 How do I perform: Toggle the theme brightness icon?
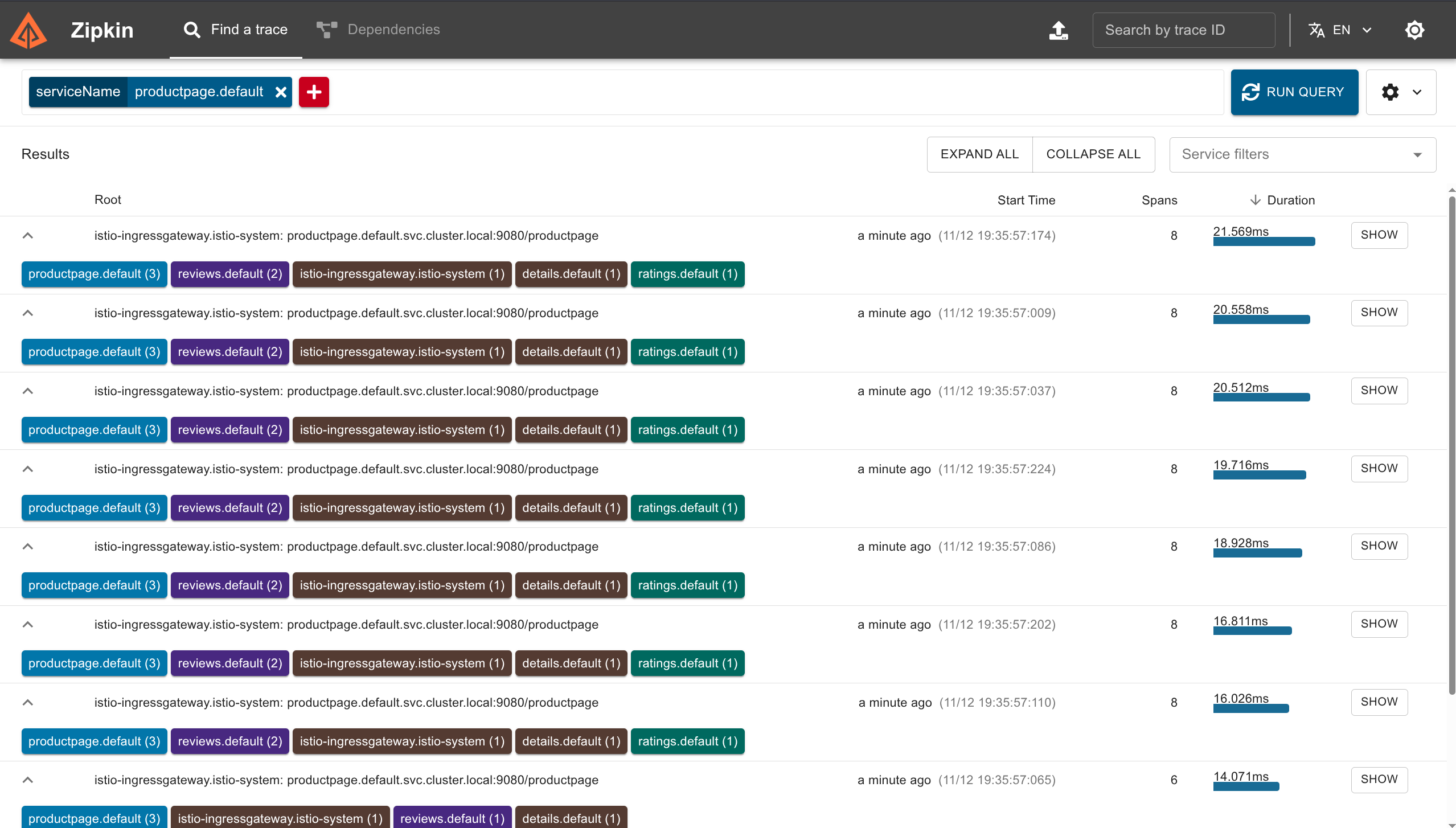[x=1414, y=30]
